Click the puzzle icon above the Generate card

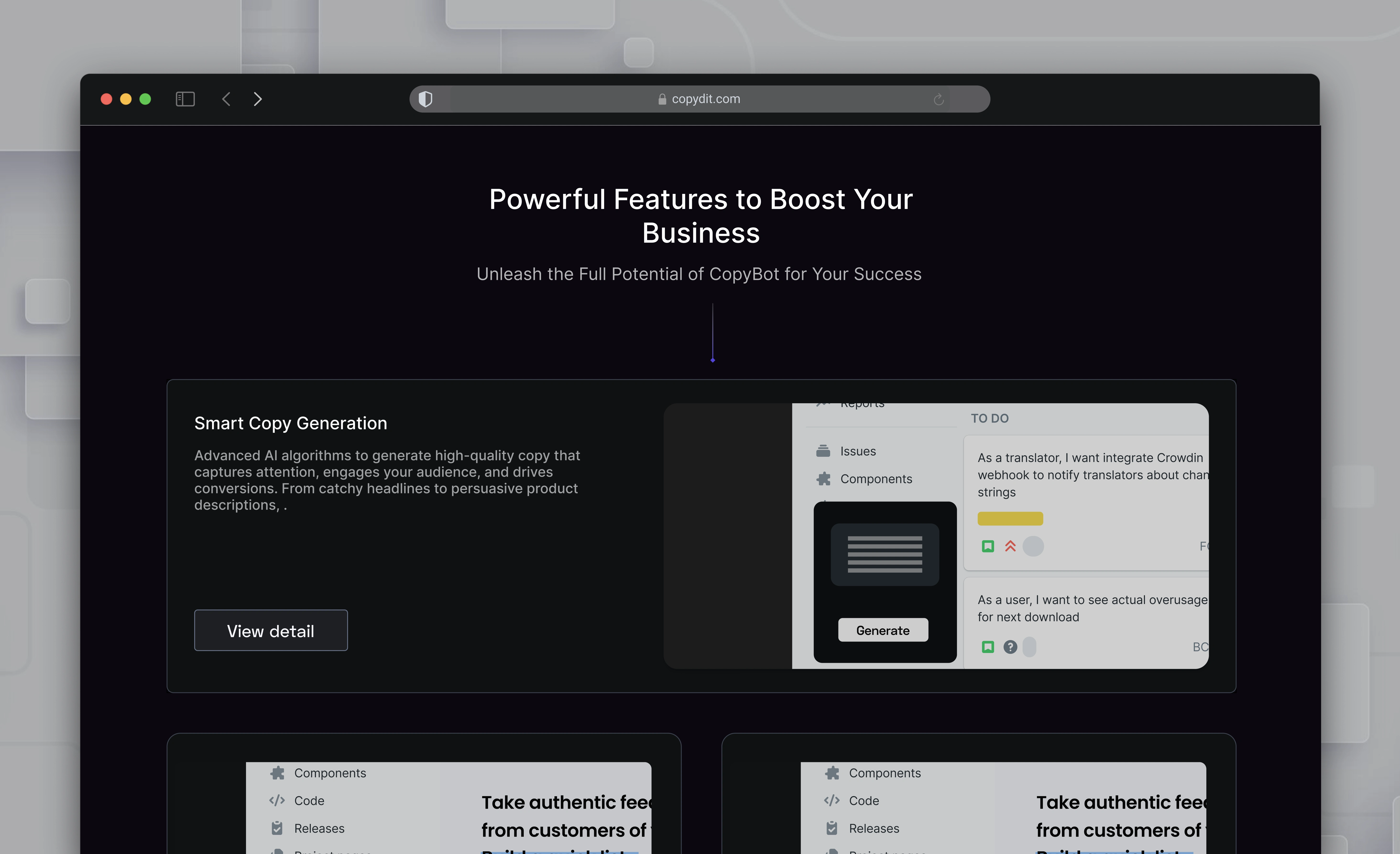point(823,479)
